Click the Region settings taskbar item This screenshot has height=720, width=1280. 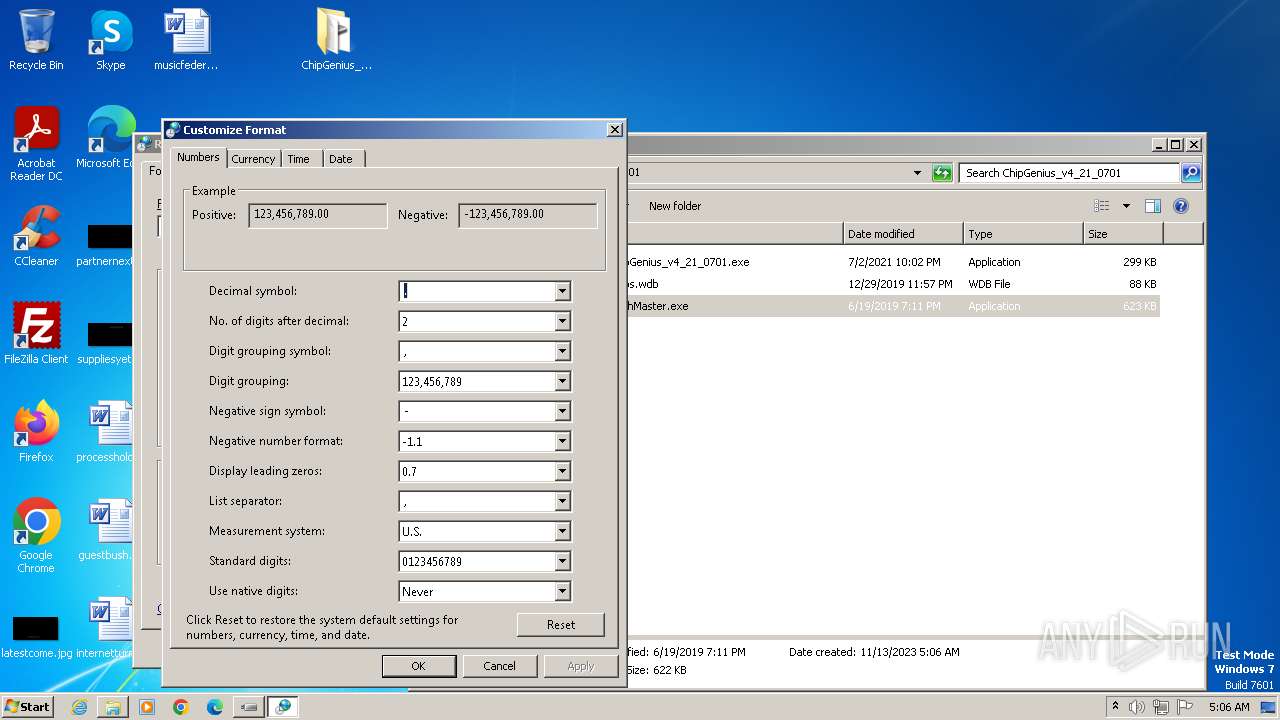coord(283,707)
